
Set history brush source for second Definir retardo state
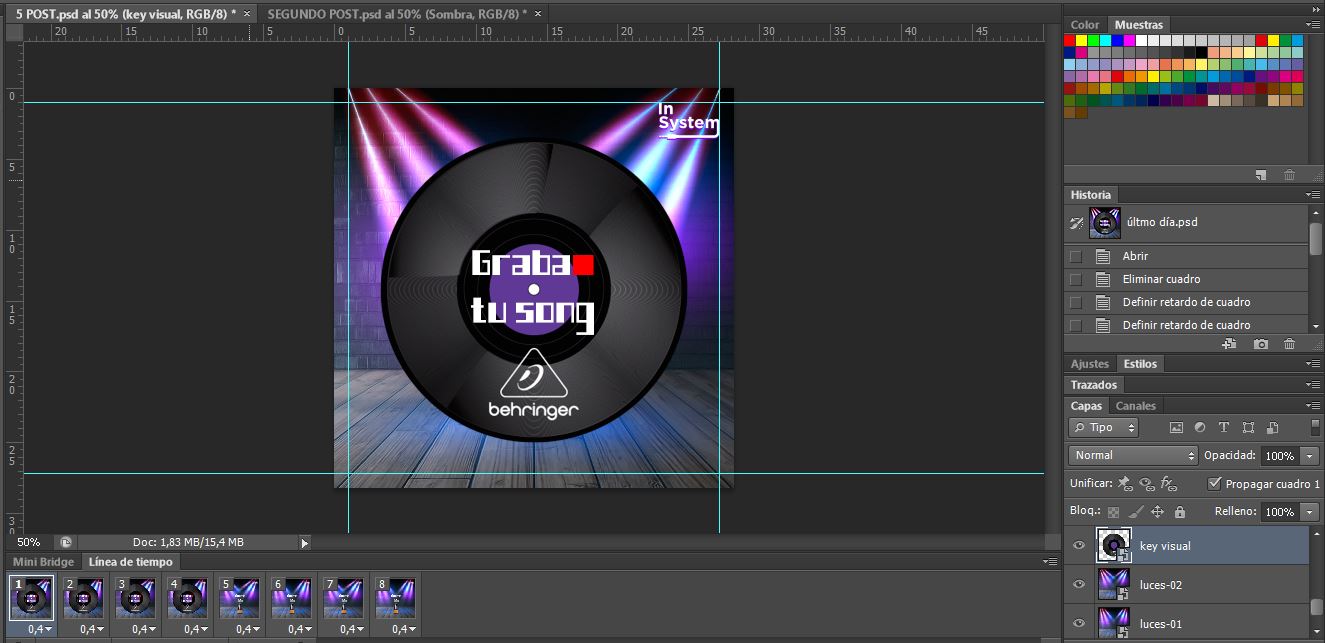1076,325
